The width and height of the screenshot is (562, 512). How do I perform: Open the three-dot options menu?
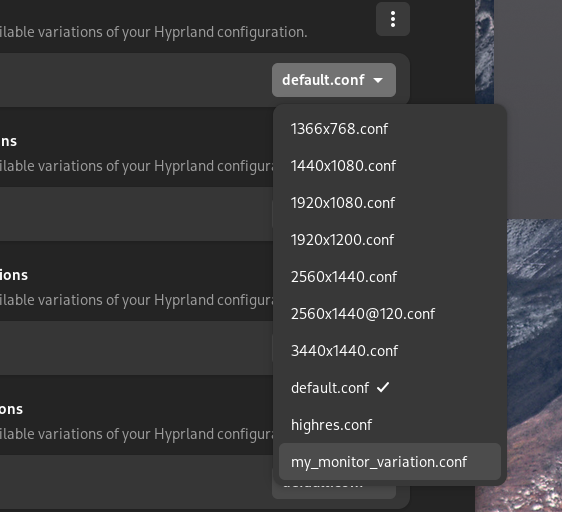click(x=393, y=19)
